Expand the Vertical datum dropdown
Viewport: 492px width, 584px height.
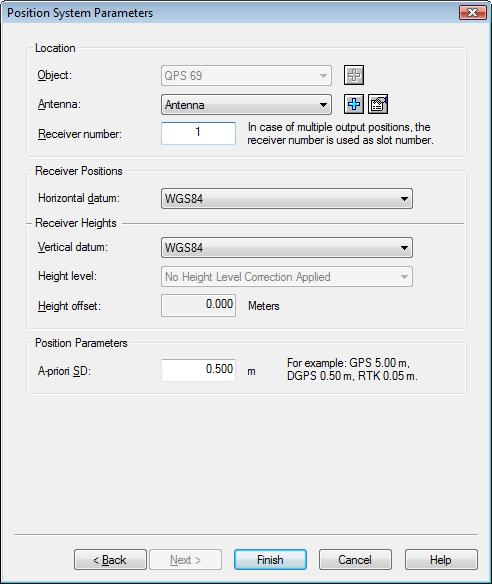point(287,248)
